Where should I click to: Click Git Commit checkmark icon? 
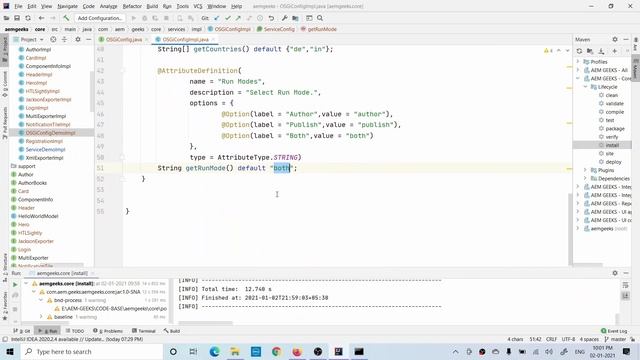pyautogui.click(x=228, y=18)
